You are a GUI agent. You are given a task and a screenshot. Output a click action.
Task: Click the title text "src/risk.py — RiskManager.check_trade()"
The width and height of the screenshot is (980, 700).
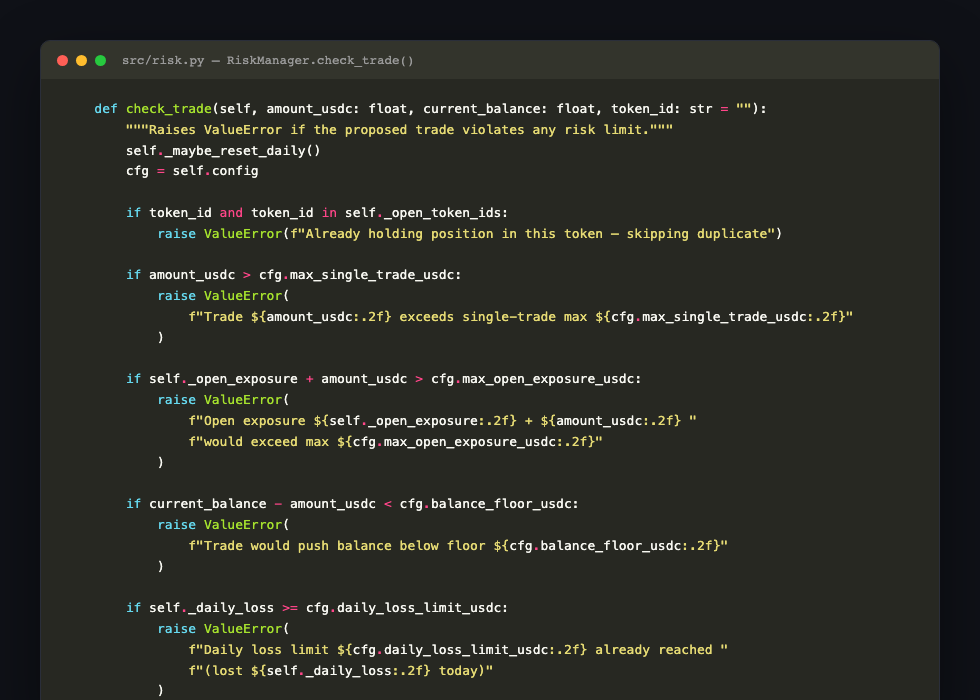coord(268,61)
